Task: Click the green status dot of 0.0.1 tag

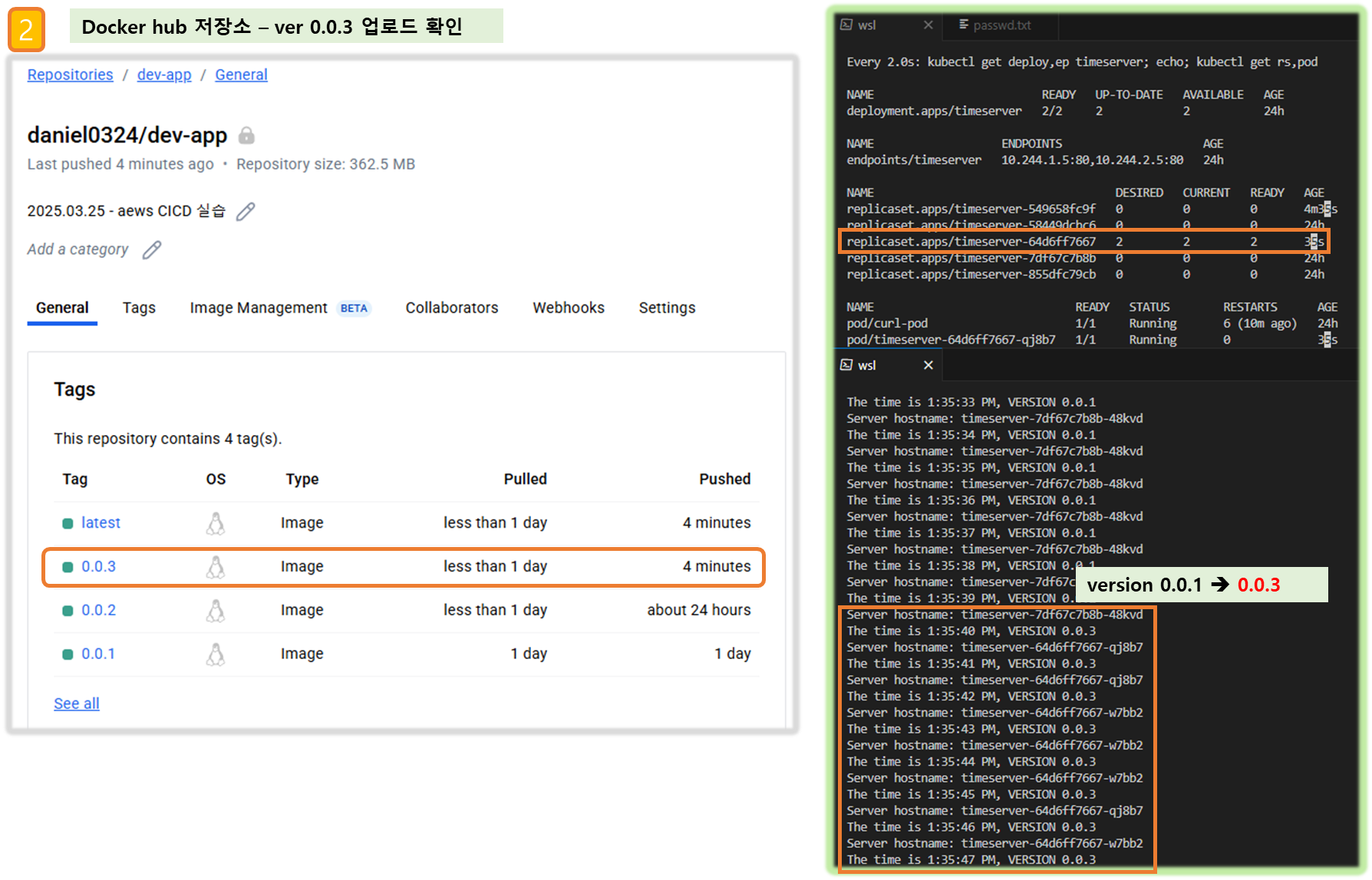Action: [68, 654]
